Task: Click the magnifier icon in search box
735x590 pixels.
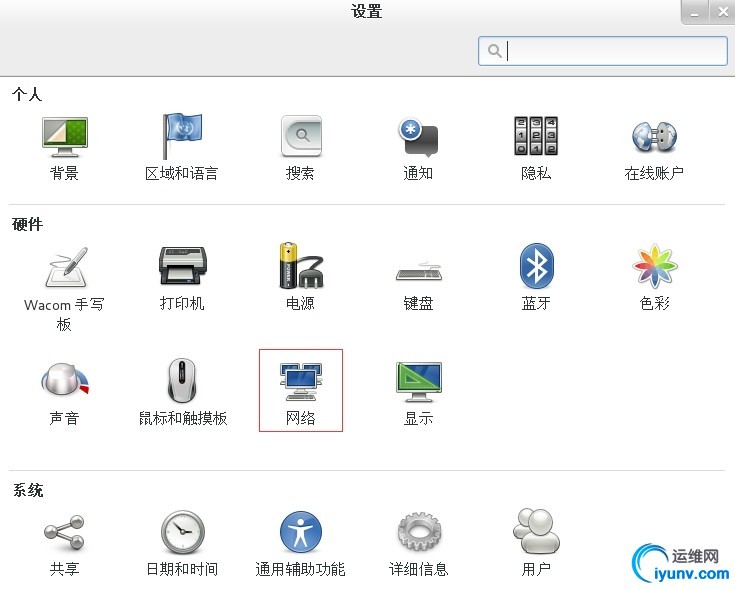Action: click(x=495, y=51)
